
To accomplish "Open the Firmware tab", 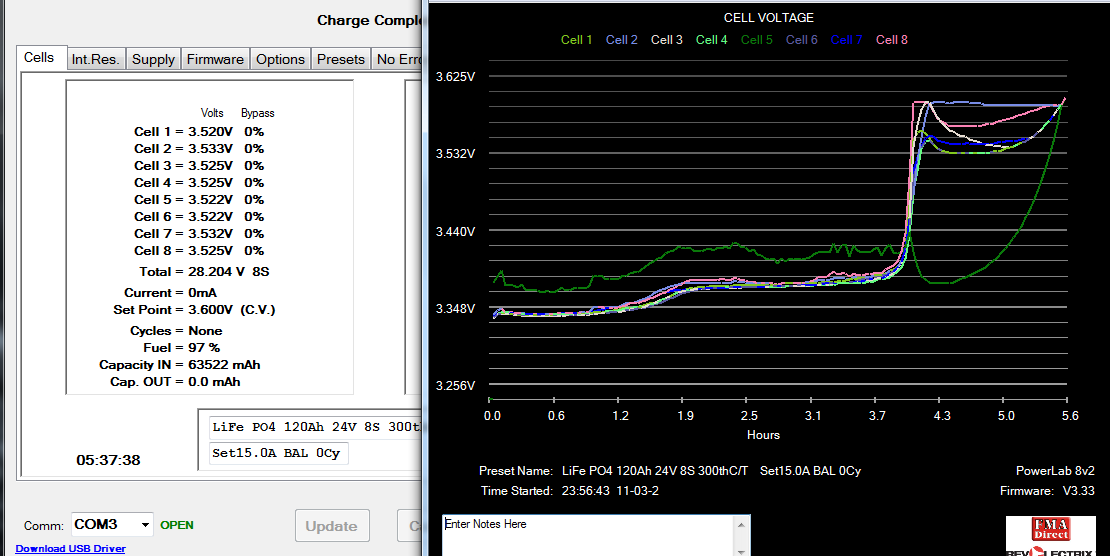I will coord(215,59).
